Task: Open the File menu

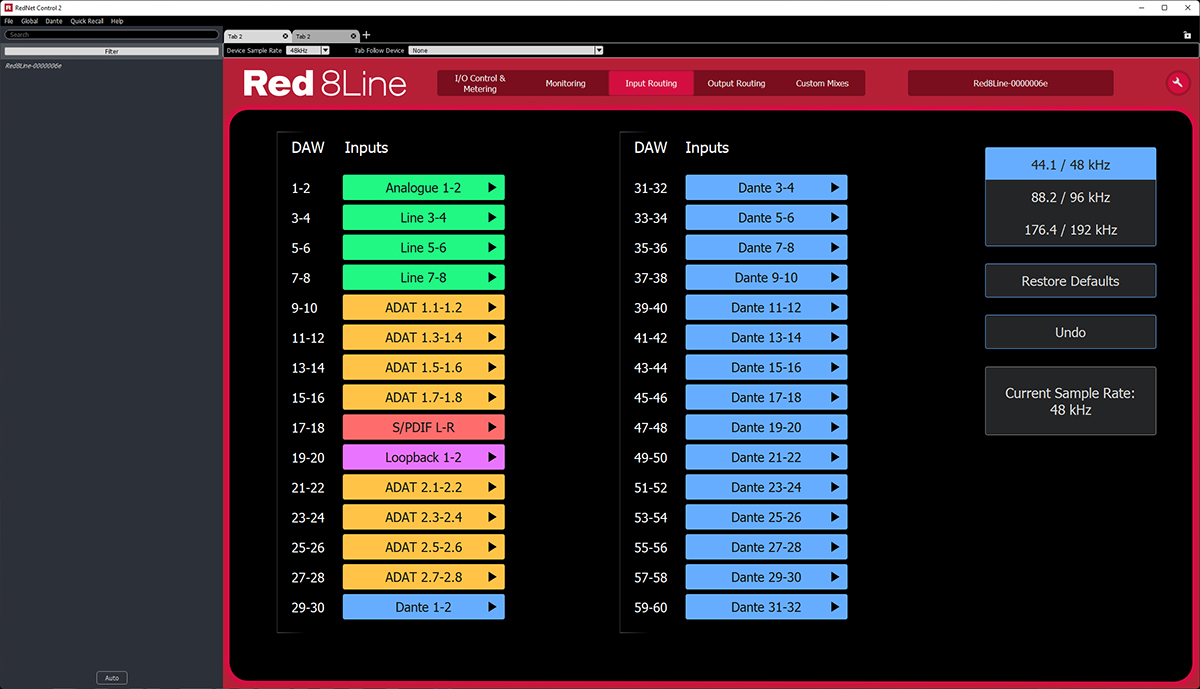Action: pyautogui.click(x=8, y=21)
